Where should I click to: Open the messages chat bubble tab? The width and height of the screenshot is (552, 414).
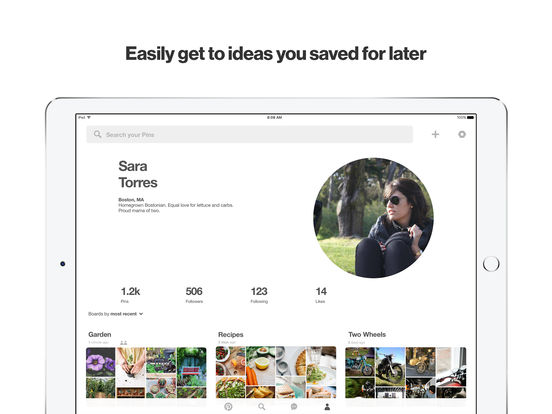tap(294, 407)
